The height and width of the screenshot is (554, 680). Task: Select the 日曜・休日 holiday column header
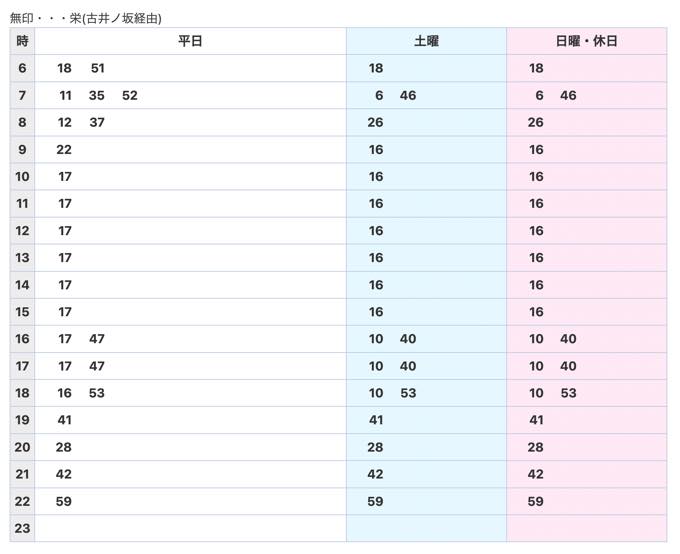point(586,41)
